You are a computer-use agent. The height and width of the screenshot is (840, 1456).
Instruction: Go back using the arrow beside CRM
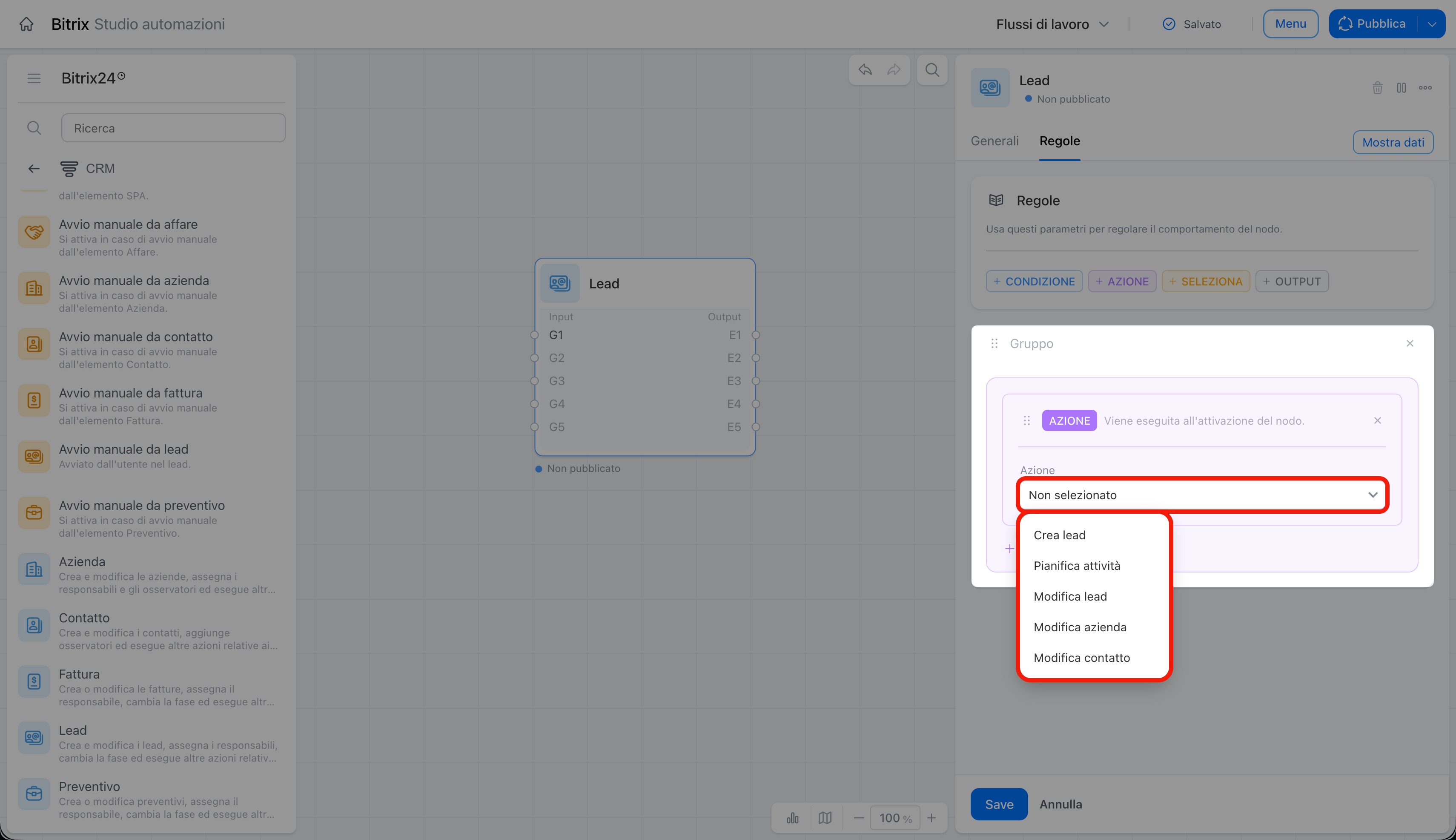[x=34, y=168]
